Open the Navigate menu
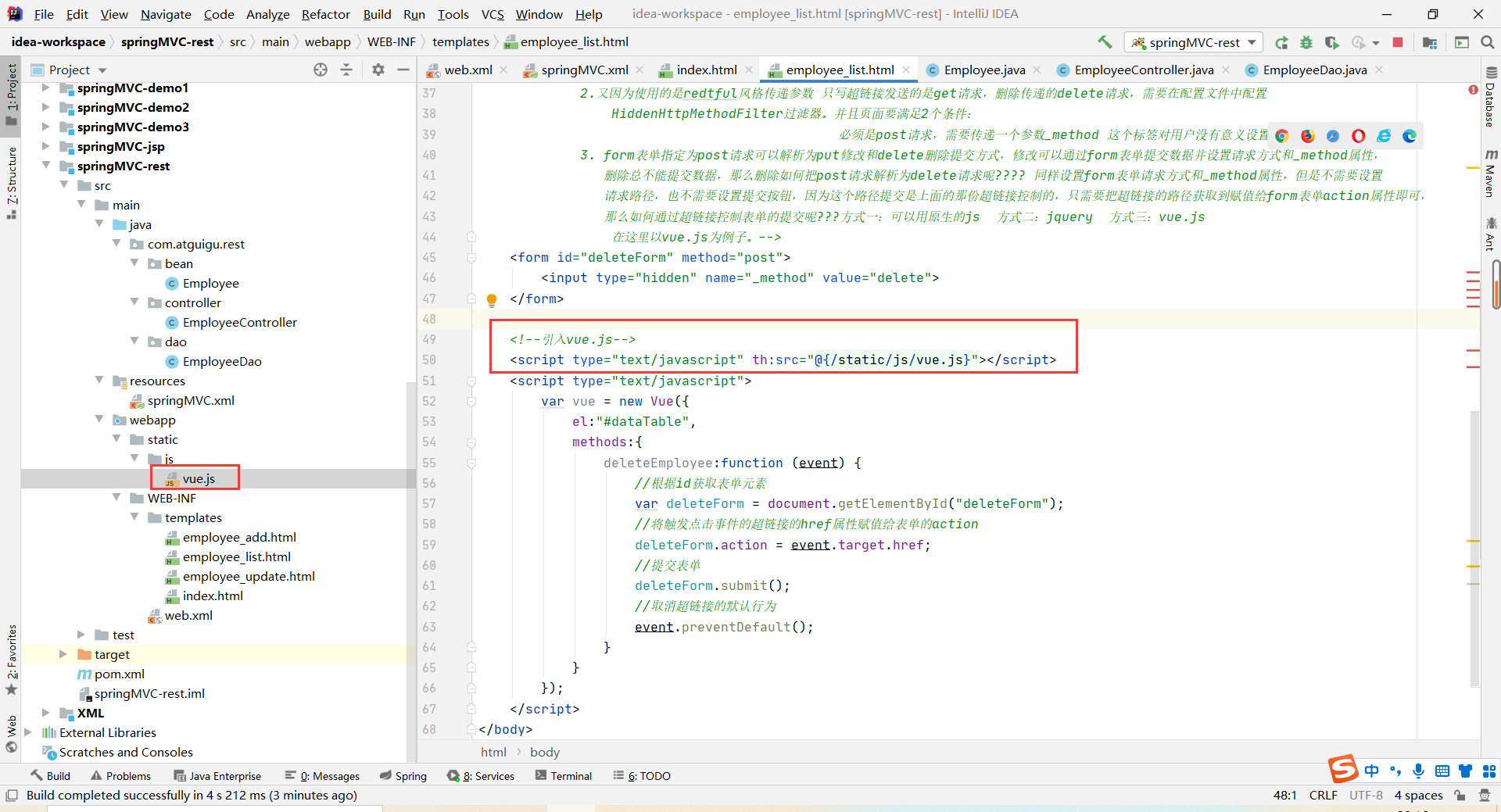 [166, 14]
